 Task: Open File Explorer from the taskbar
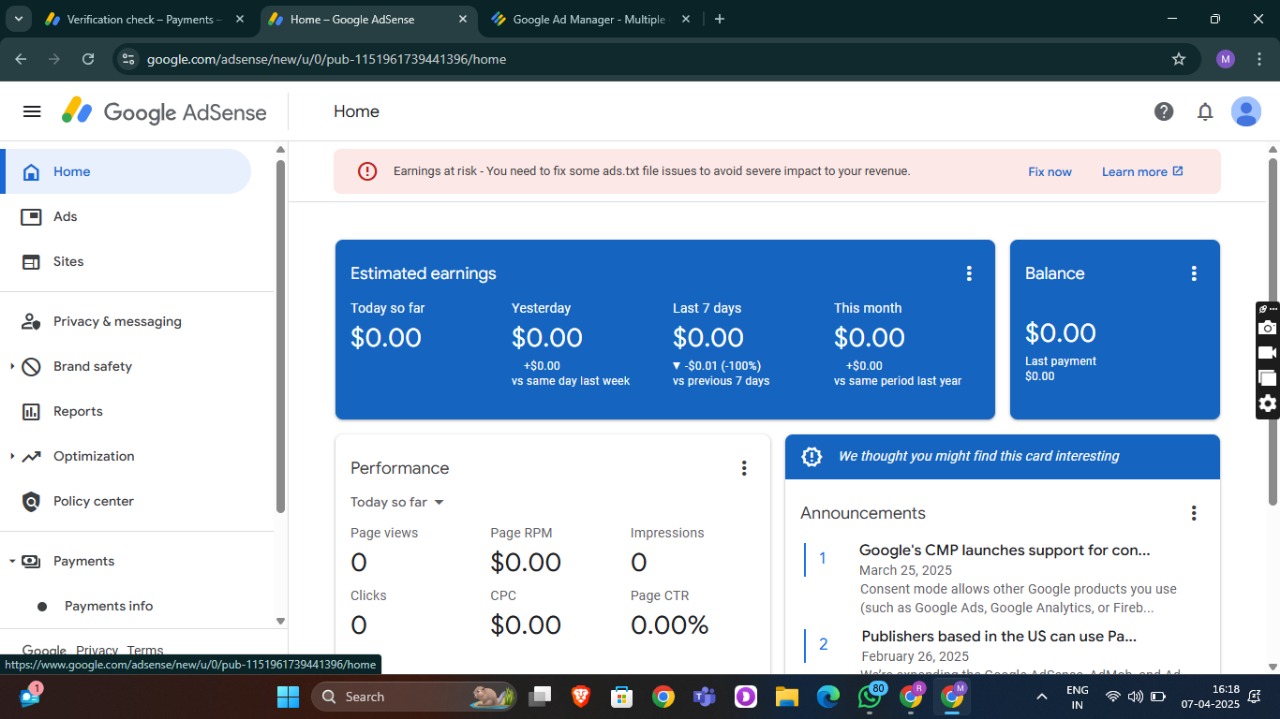pyautogui.click(x=787, y=696)
